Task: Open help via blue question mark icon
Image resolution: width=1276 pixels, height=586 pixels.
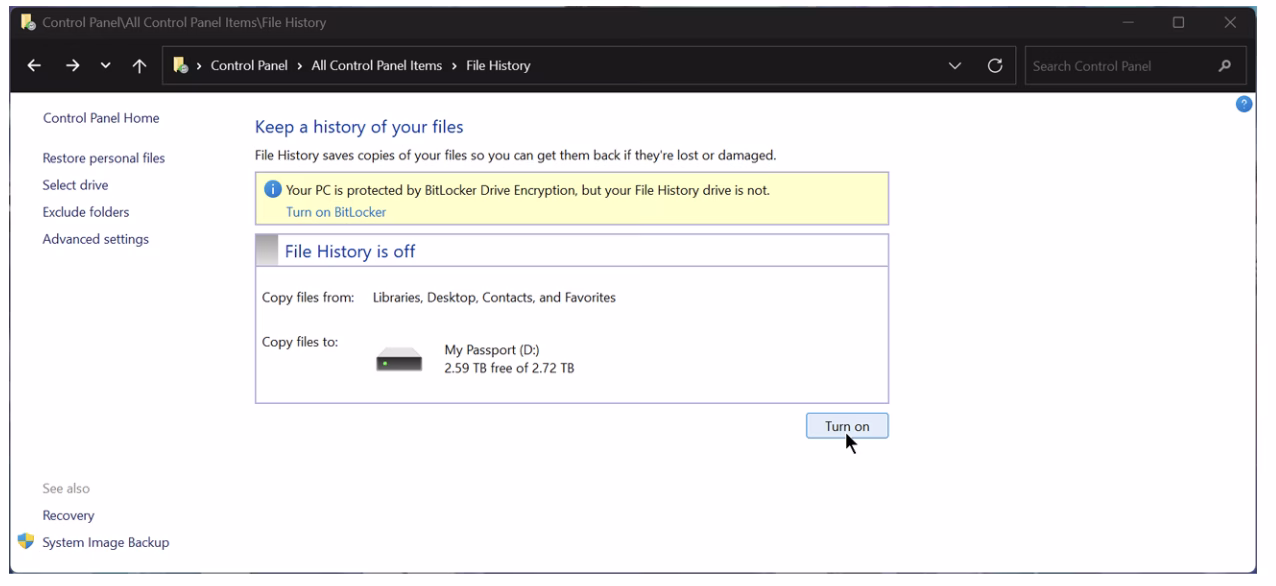Action: (x=1245, y=106)
